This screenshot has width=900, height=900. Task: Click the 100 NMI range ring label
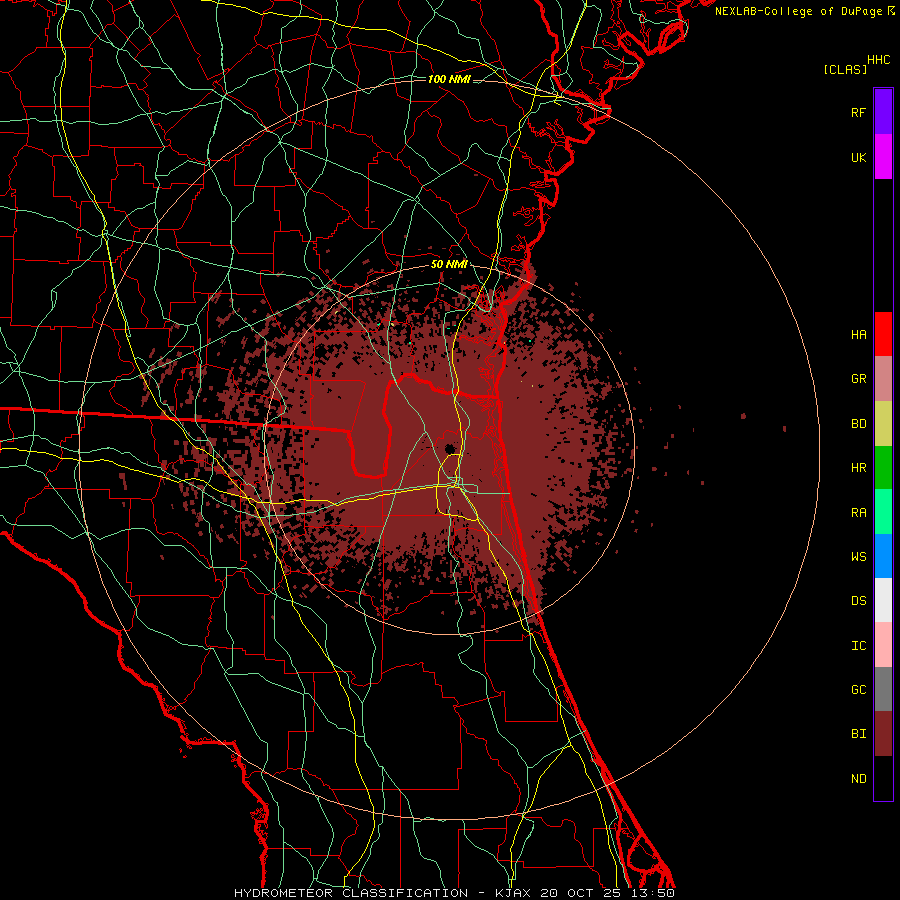[x=449, y=79]
